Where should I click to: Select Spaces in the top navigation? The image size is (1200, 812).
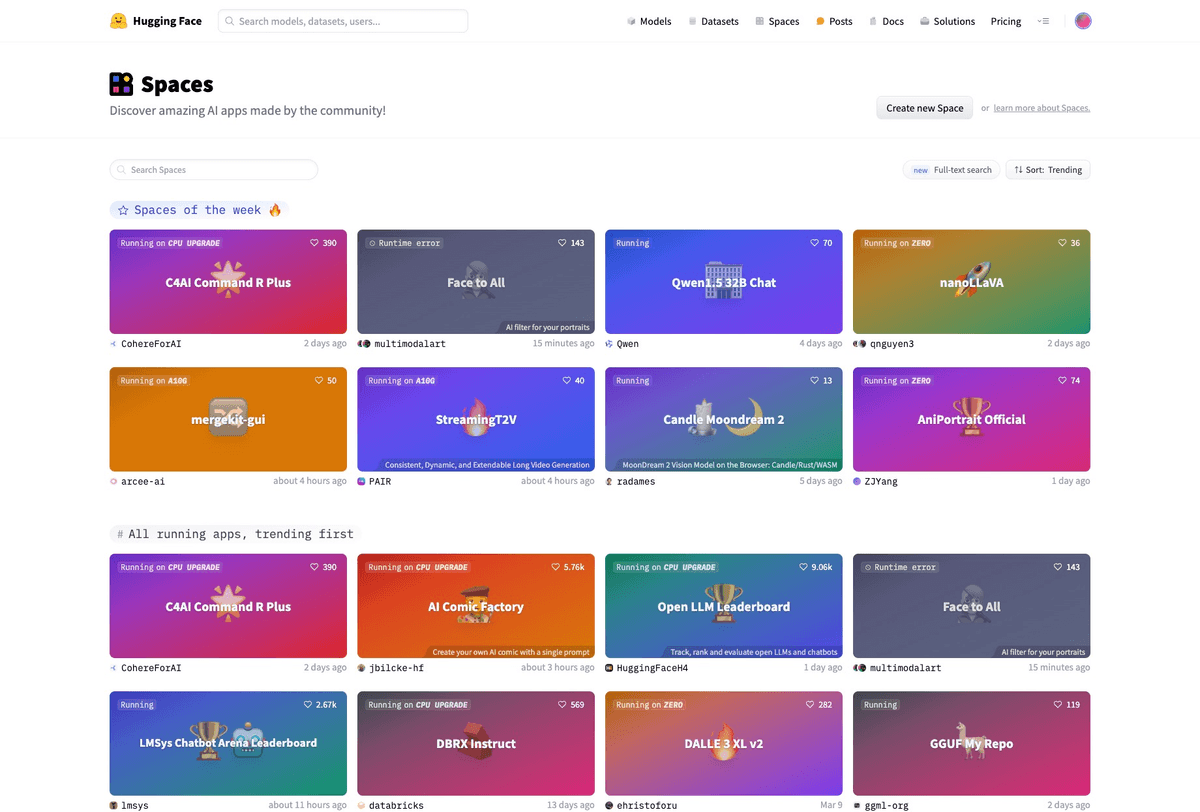pyautogui.click(x=777, y=21)
